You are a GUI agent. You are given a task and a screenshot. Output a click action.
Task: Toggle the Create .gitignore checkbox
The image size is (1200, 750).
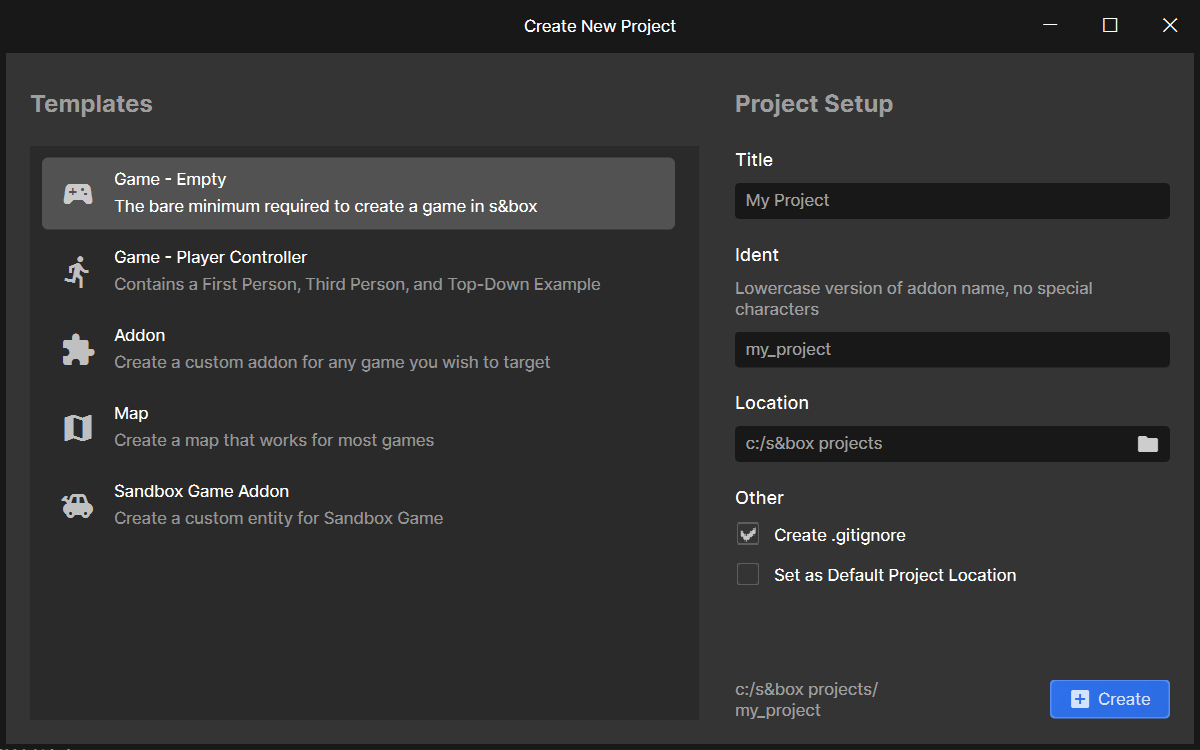(748, 535)
